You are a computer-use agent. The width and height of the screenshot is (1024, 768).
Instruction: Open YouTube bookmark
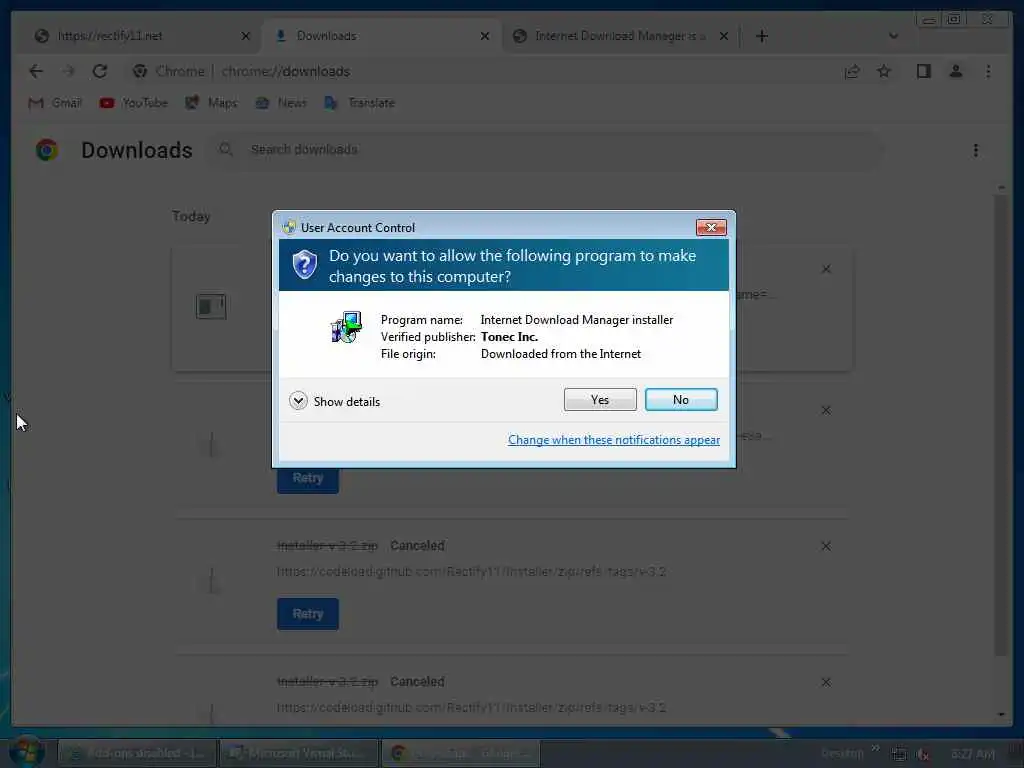tap(134, 103)
